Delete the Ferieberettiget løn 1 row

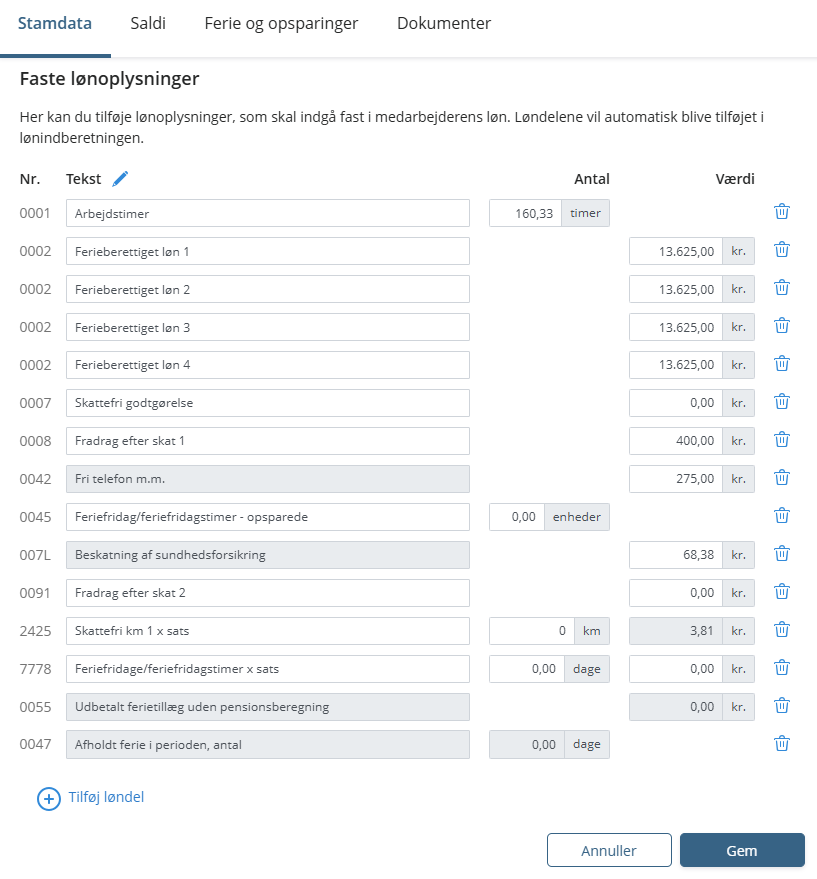(x=782, y=250)
